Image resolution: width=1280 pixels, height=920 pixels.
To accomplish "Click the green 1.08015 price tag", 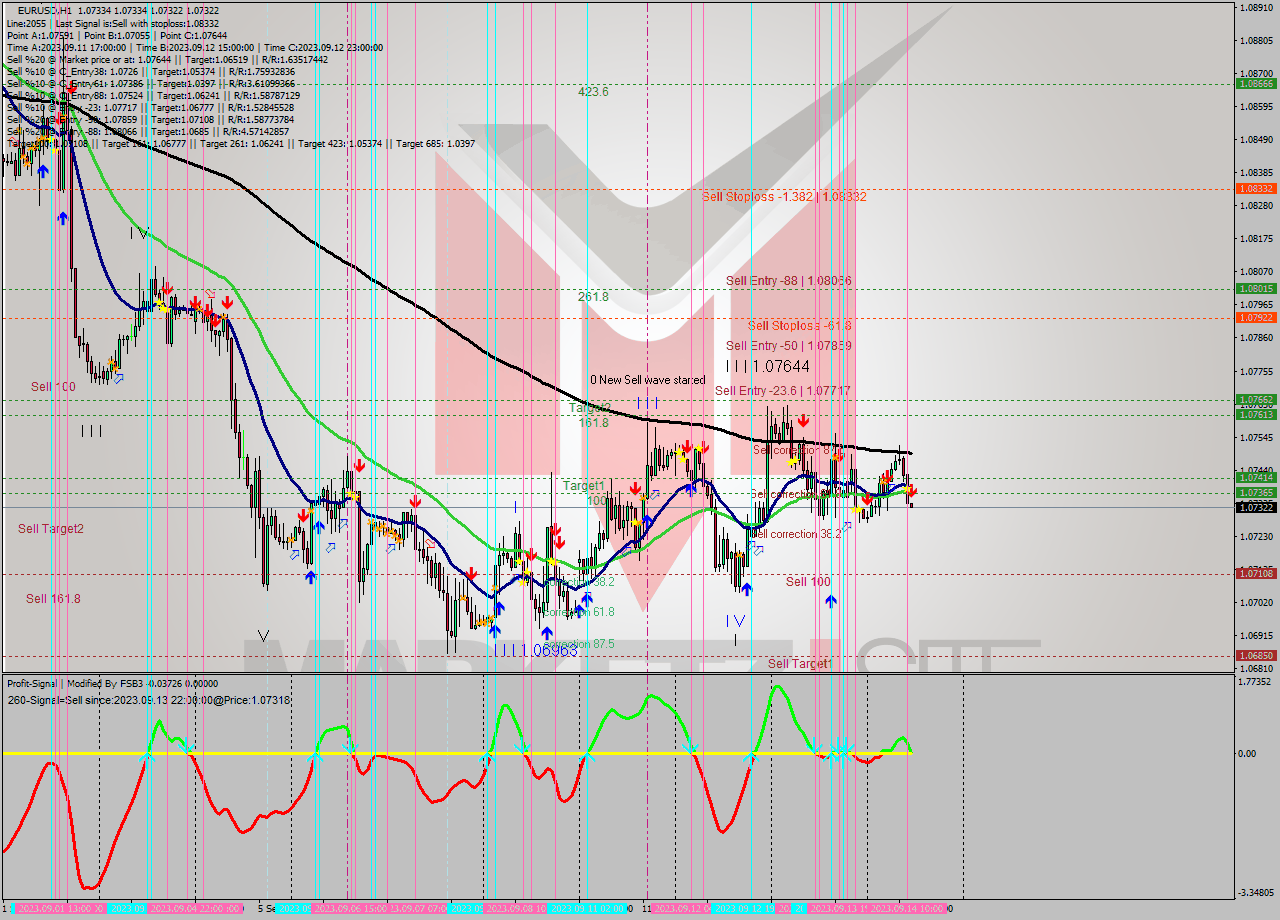I will 1257,289.
